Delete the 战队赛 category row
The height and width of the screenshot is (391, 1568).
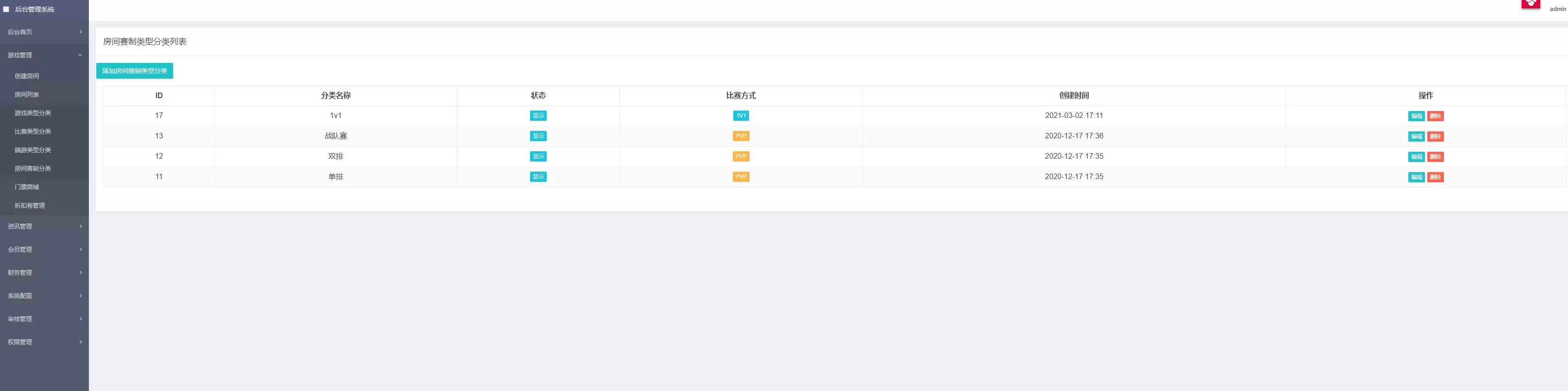tap(1435, 137)
